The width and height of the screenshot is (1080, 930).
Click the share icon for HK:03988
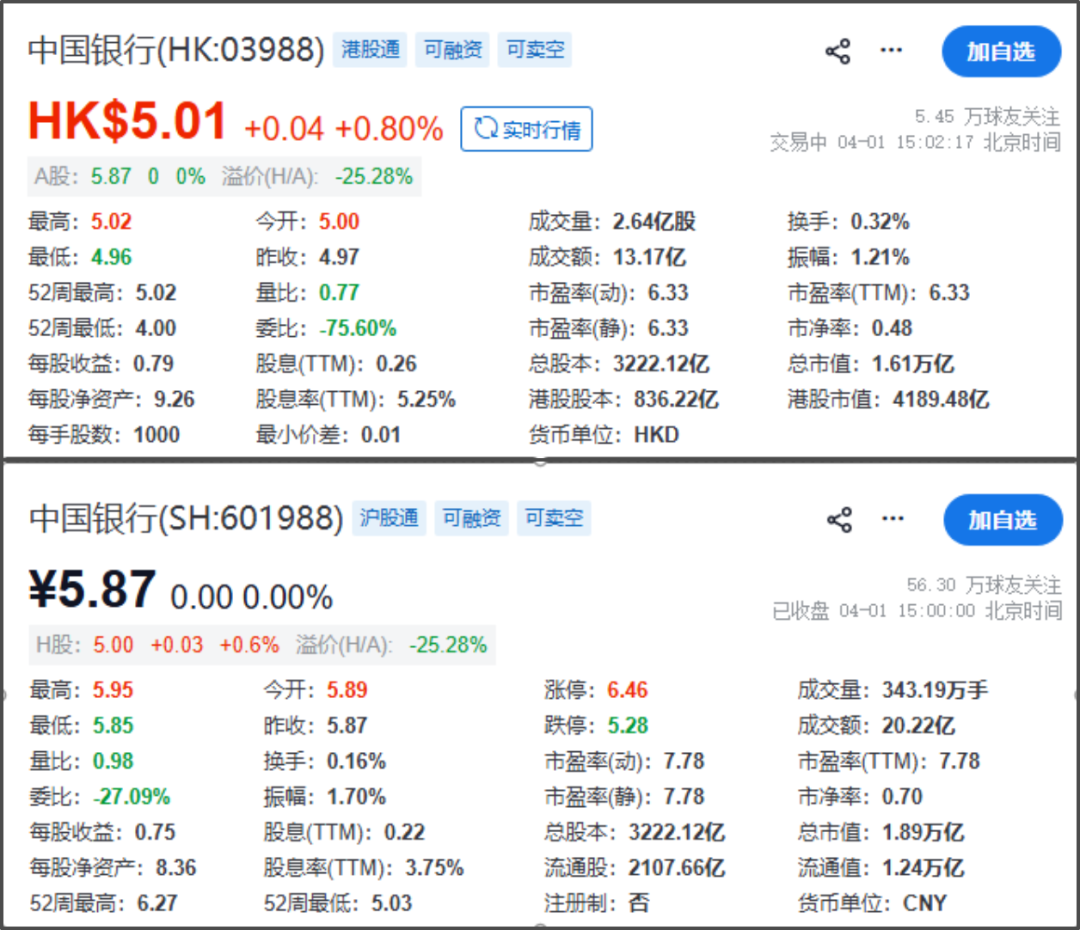coord(838,52)
